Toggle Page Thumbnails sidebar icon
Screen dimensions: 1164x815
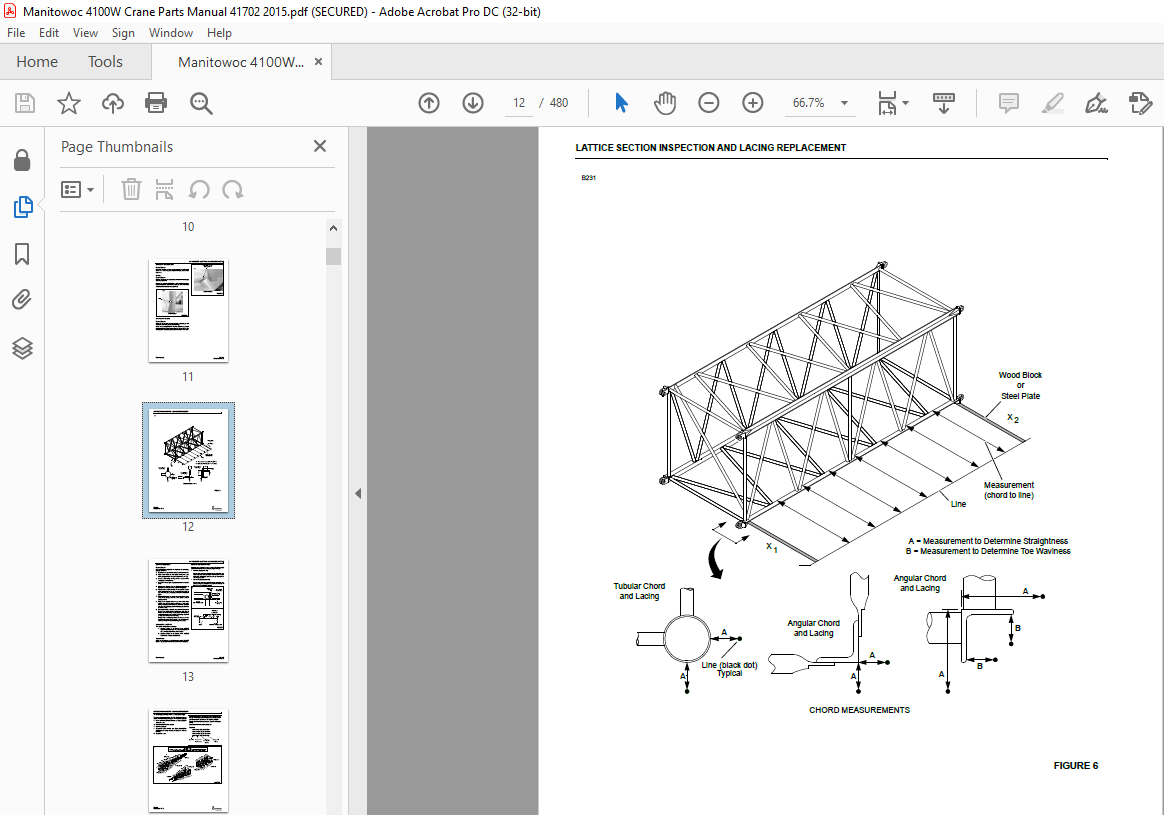23,207
